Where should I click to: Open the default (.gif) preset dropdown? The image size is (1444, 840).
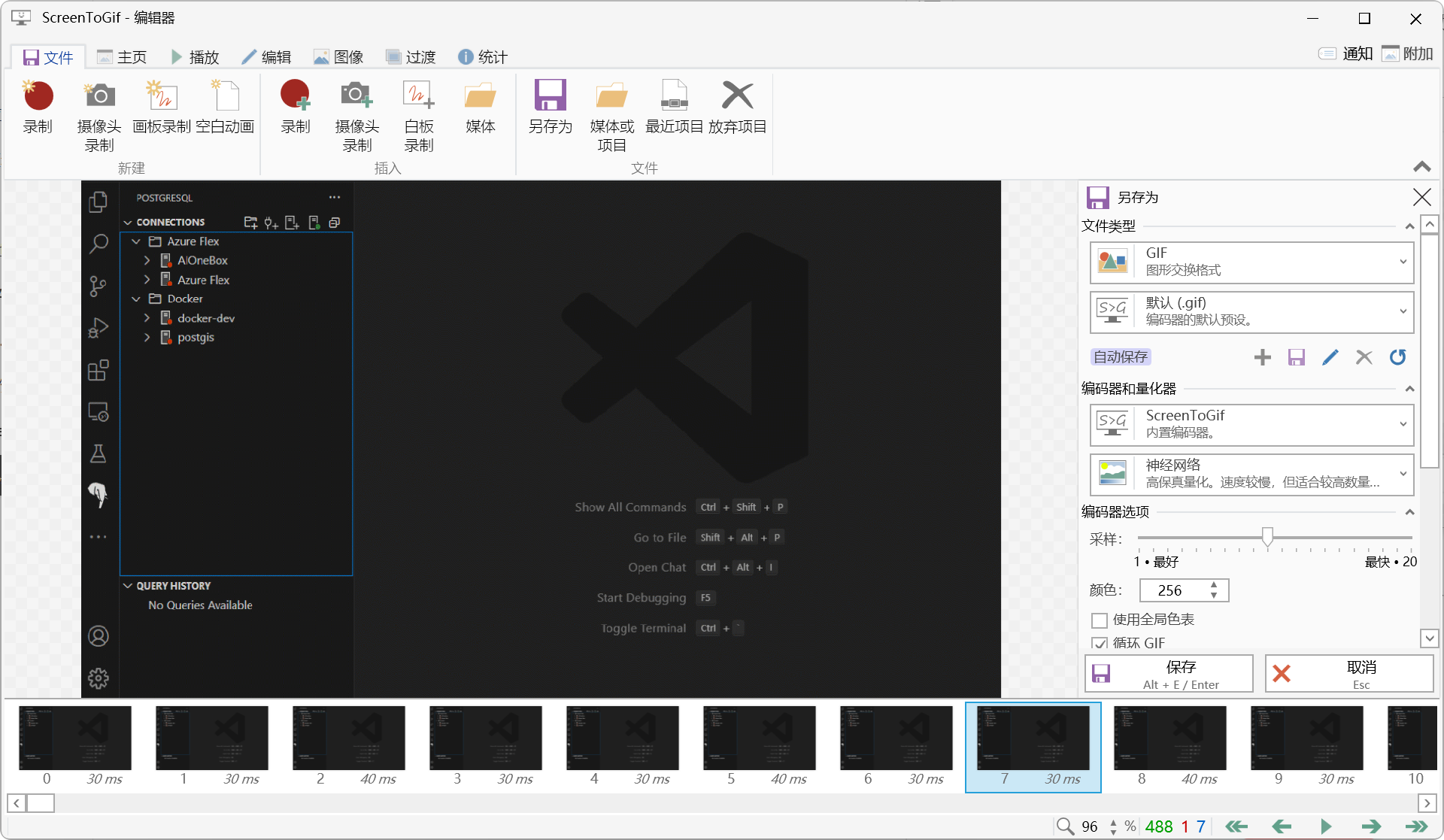click(1251, 312)
